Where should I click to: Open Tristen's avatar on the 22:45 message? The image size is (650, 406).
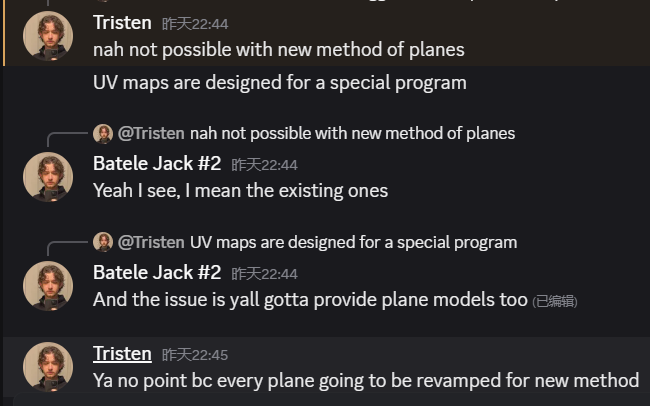(x=48, y=366)
